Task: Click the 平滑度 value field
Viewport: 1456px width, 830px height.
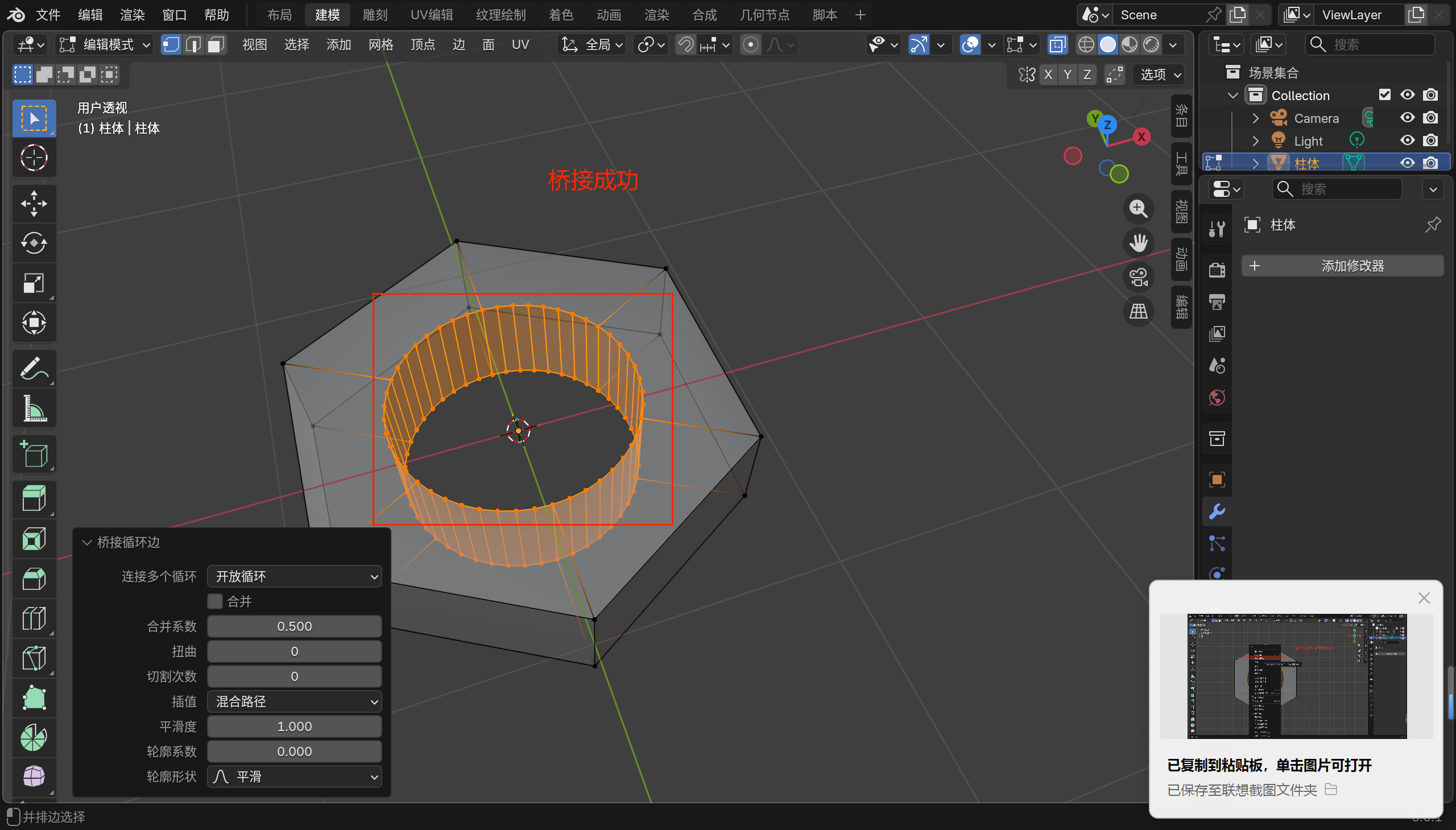Action: coord(294,726)
